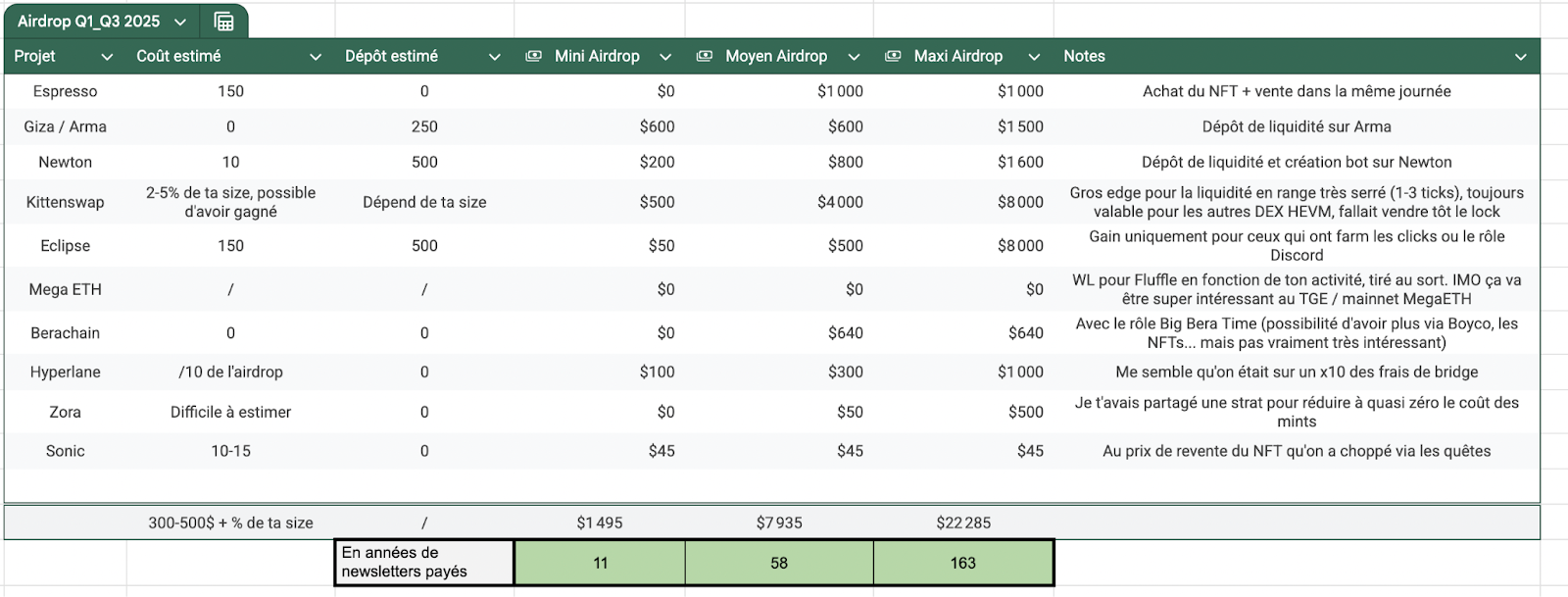Select the Giza / Arma project cell
1568x597 pixels.
pos(66,126)
